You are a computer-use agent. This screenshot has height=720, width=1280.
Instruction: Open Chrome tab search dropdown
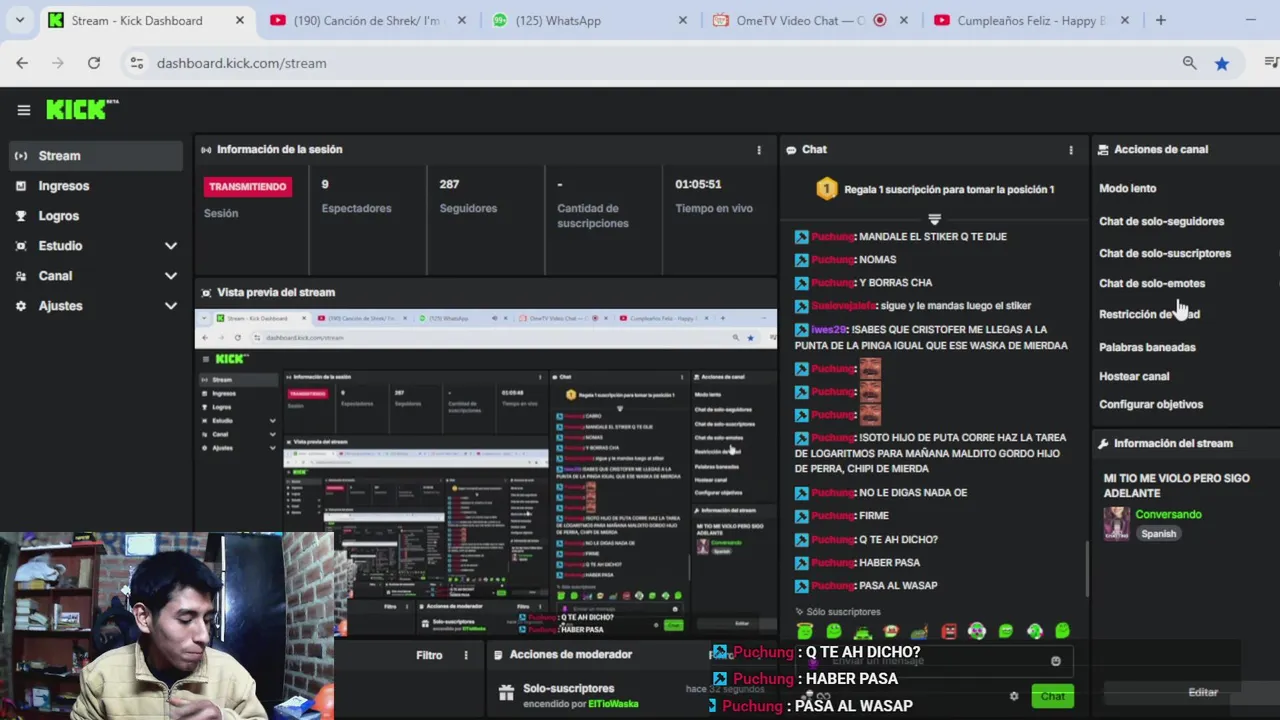[x=19, y=20]
